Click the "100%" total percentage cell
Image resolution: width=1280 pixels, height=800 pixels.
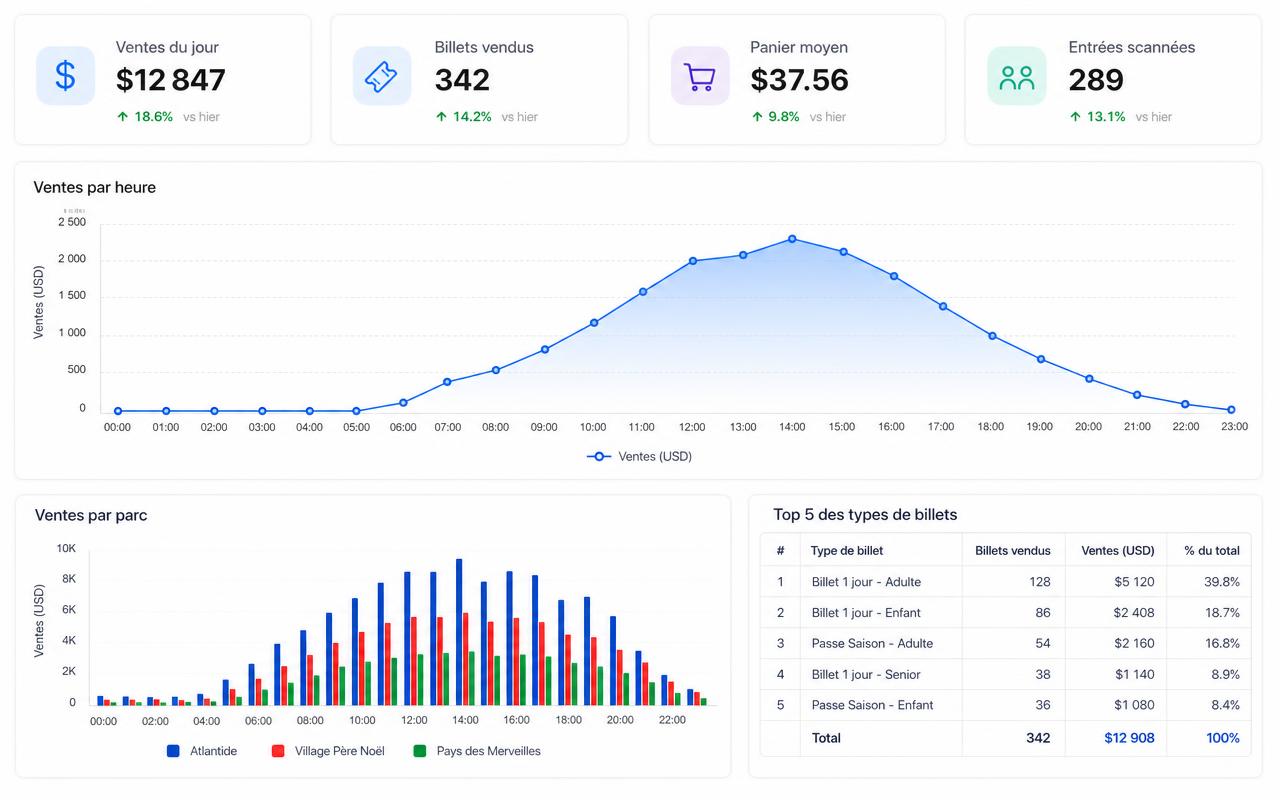click(x=1223, y=738)
